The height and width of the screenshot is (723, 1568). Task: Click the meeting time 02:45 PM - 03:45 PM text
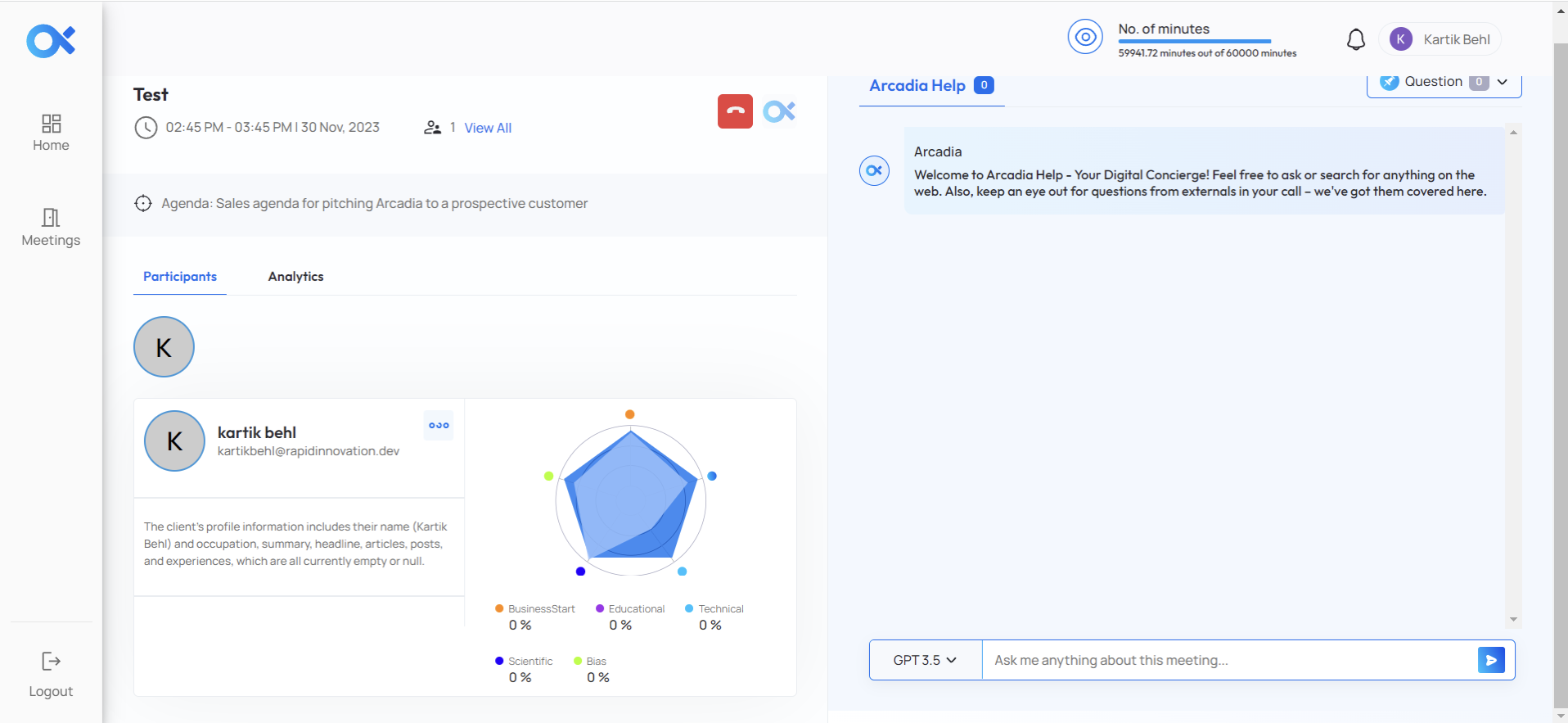pyautogui.click(x=273, y=128)
